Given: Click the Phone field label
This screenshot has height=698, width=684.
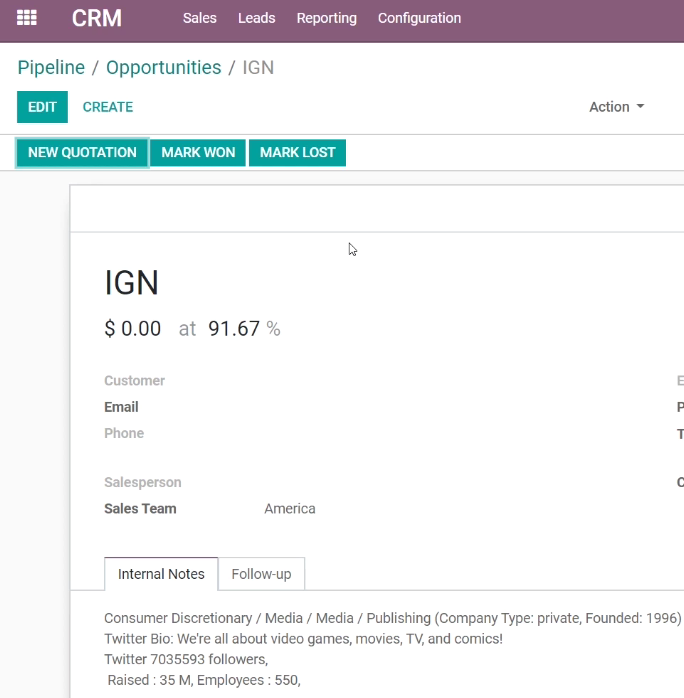Looking at the screenshot, I should pyautogui.click(x=124, y=433).
